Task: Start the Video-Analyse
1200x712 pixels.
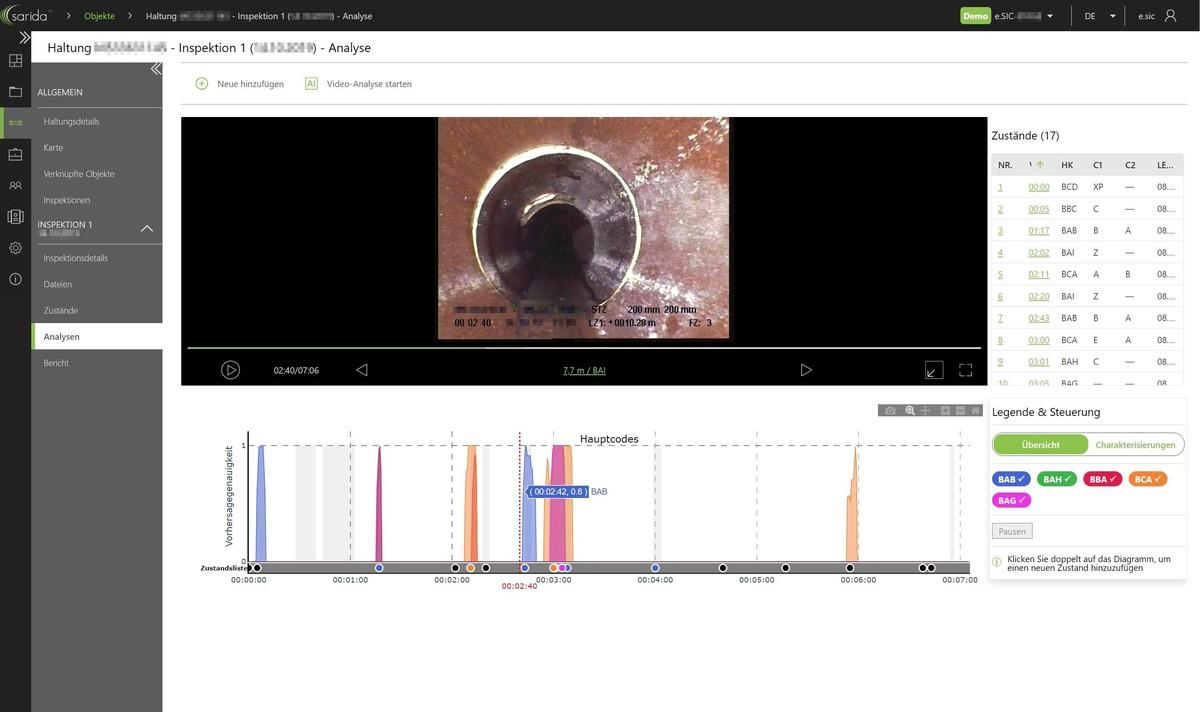Action: pos(369,82)
